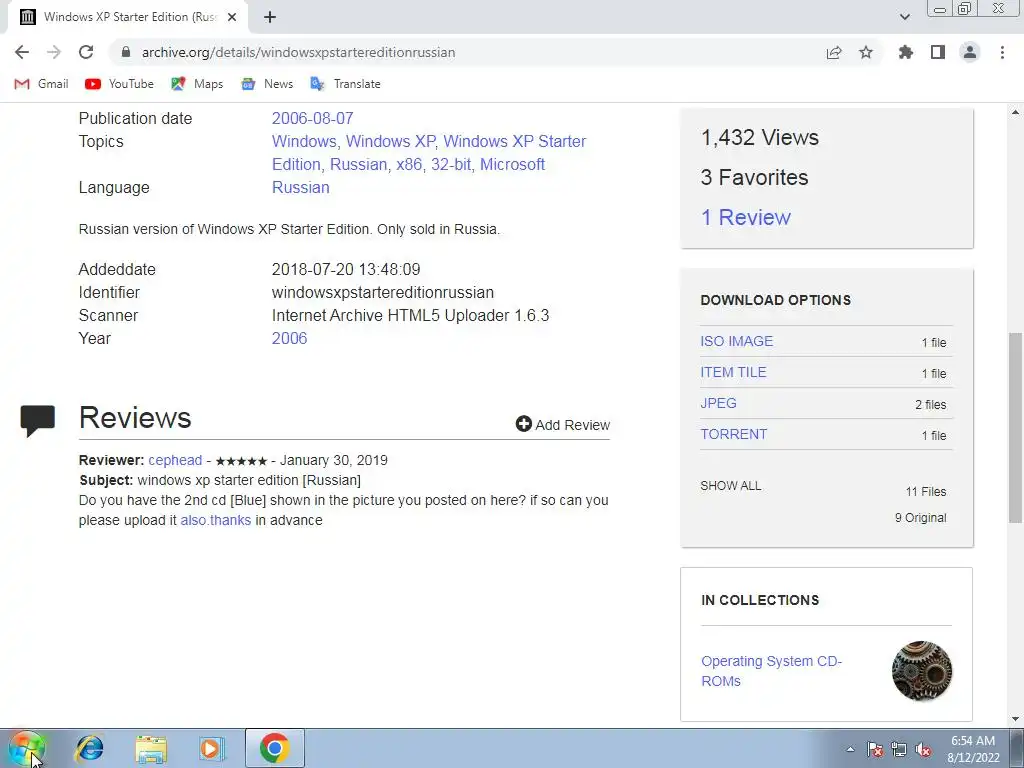Open the taskbar clock and date

point(973,749)
